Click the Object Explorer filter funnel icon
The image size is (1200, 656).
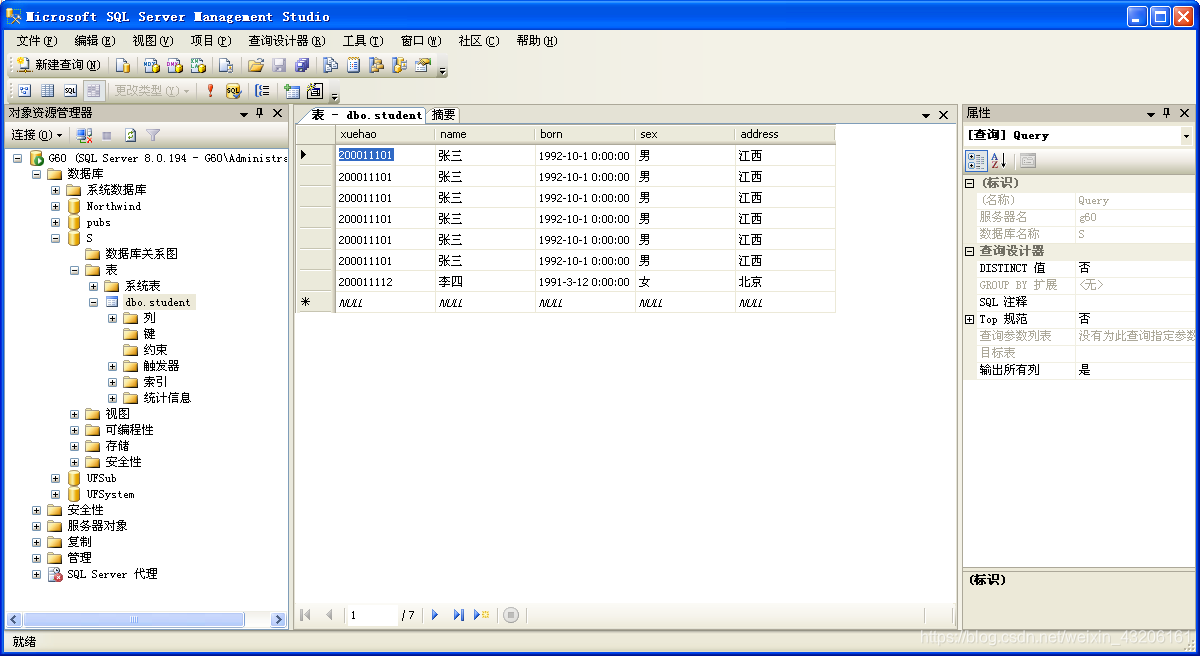tap(153, 134)
